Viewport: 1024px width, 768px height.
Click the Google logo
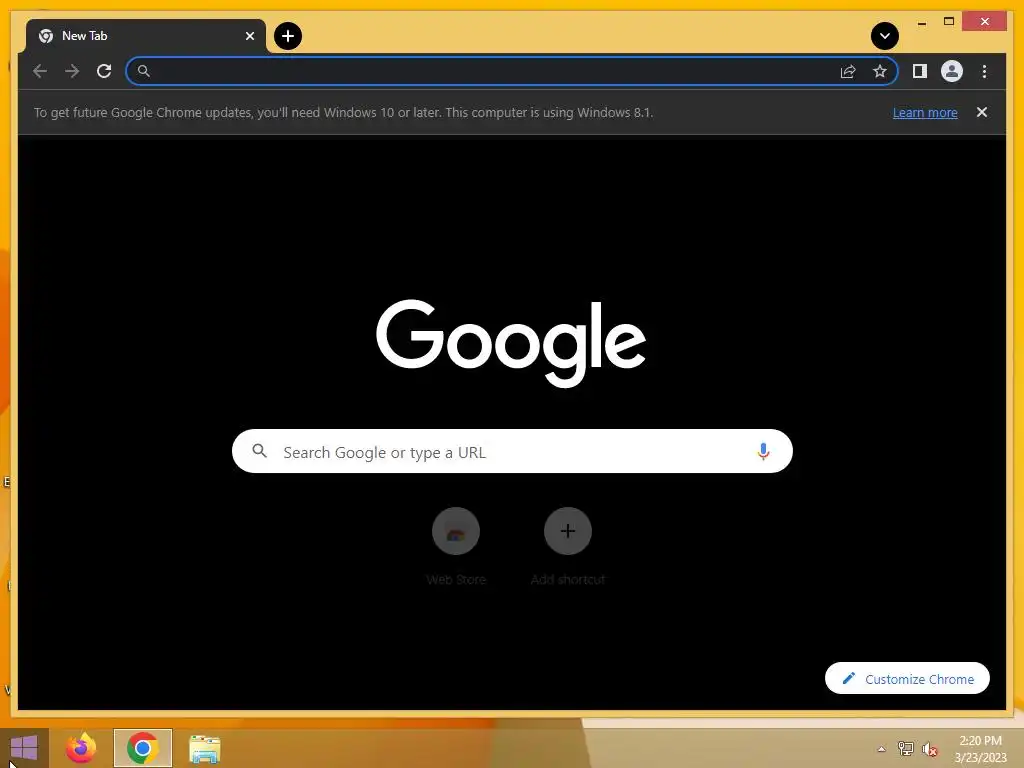coord(511,342)
